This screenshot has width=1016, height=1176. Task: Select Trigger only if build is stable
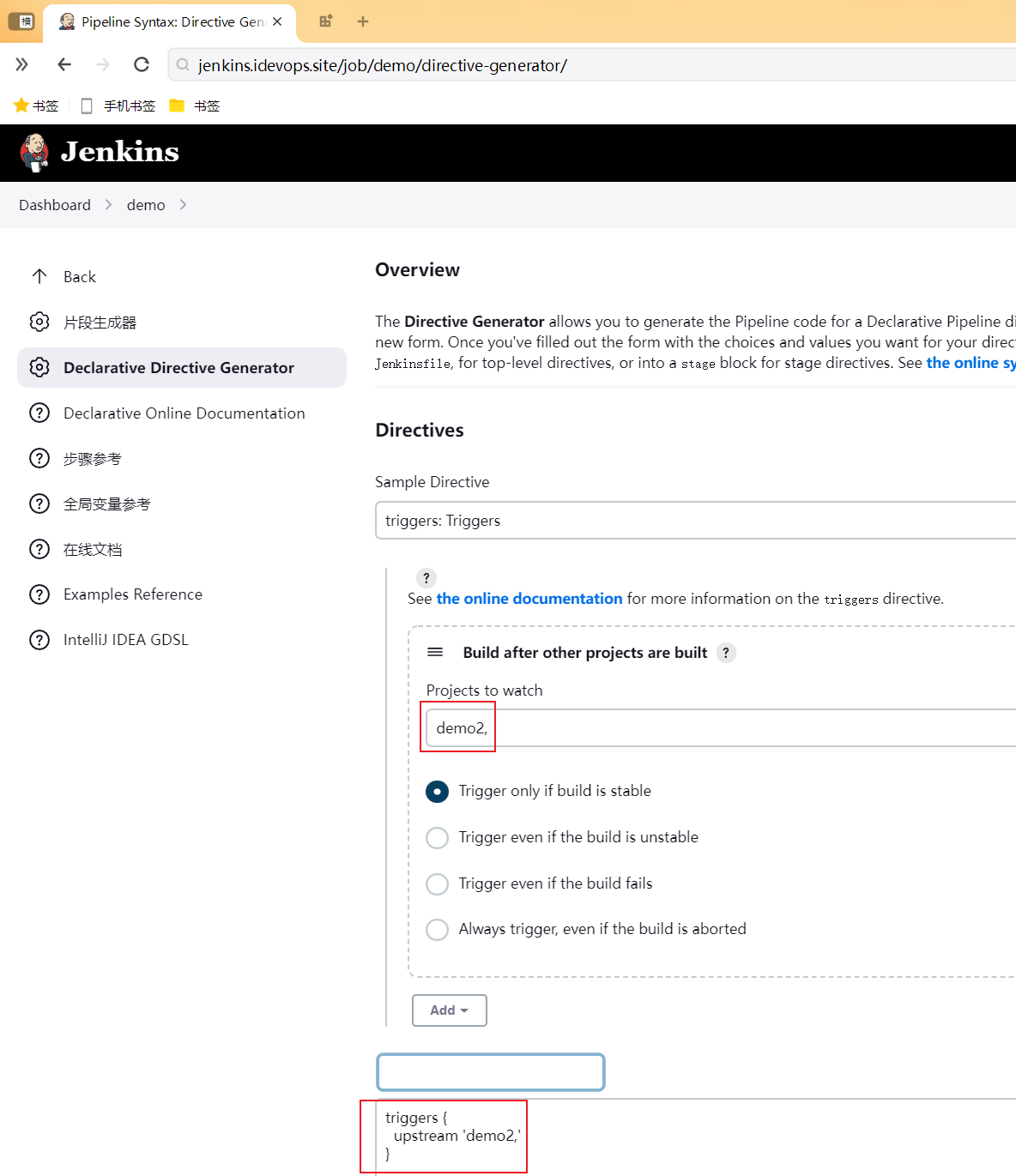click(437, 791)
